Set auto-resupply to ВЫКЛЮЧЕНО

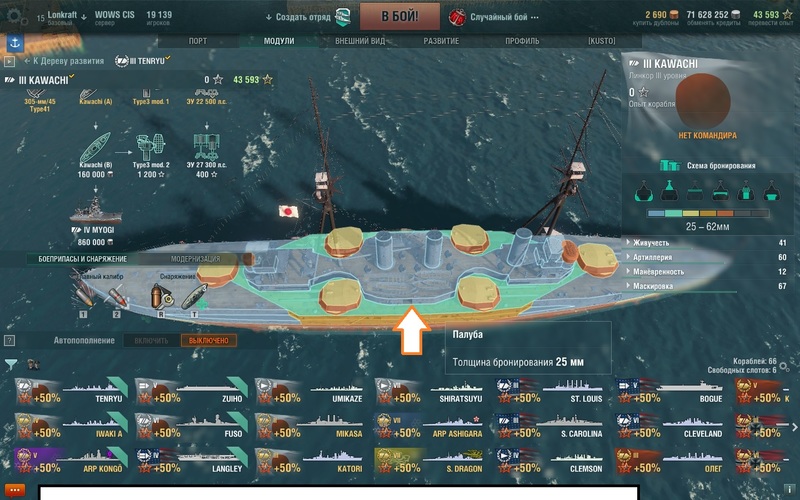click(209, 340)
